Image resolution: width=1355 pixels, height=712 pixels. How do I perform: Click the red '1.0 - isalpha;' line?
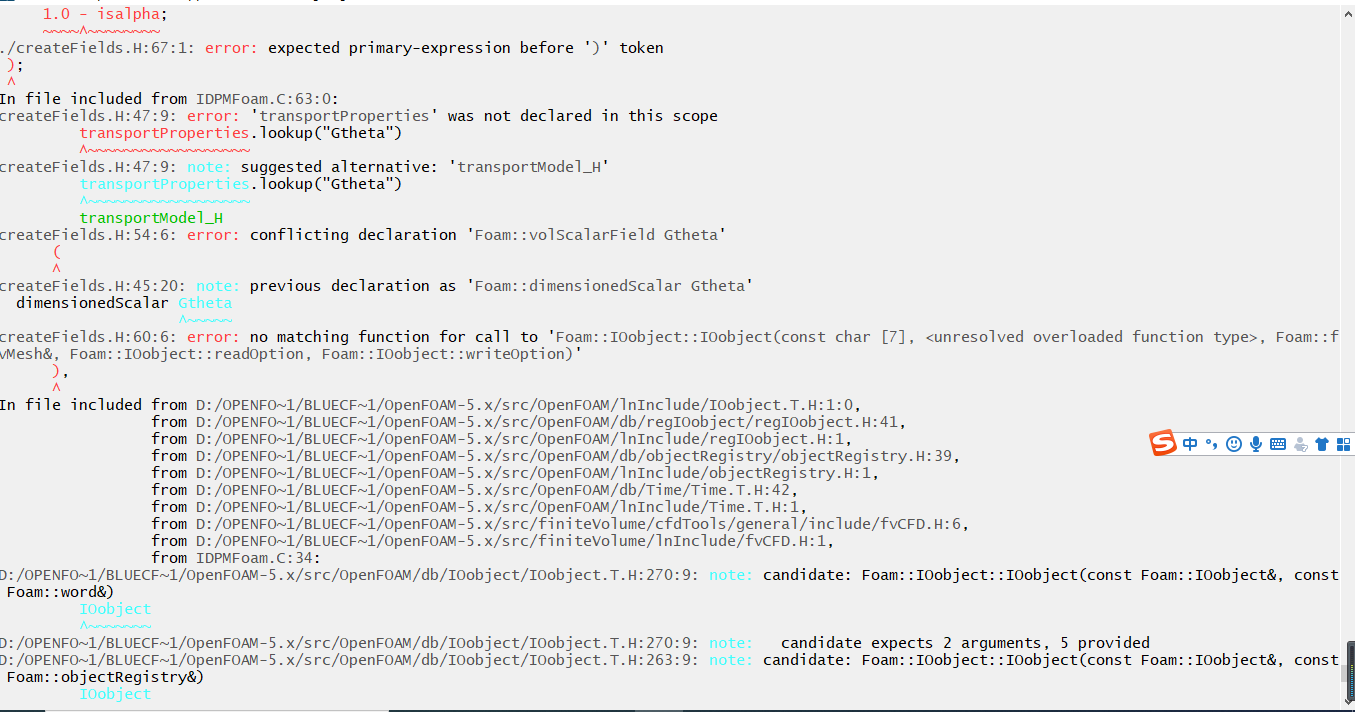pos(105,14)
